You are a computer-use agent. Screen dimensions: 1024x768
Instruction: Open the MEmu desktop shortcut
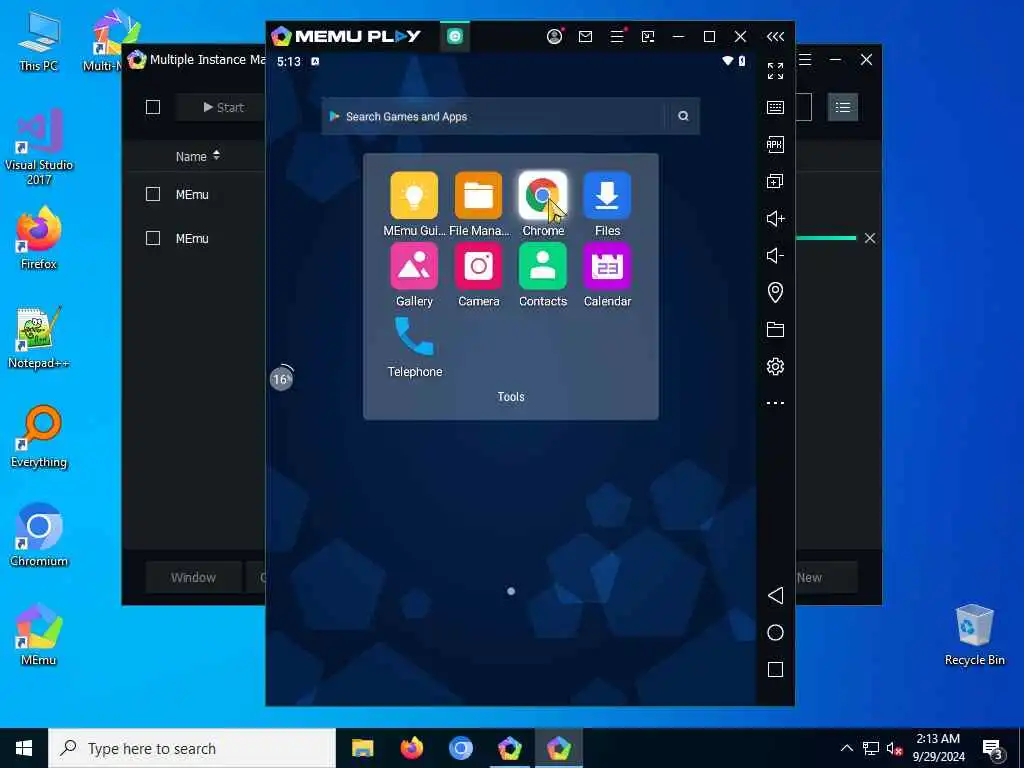[39, 634]
